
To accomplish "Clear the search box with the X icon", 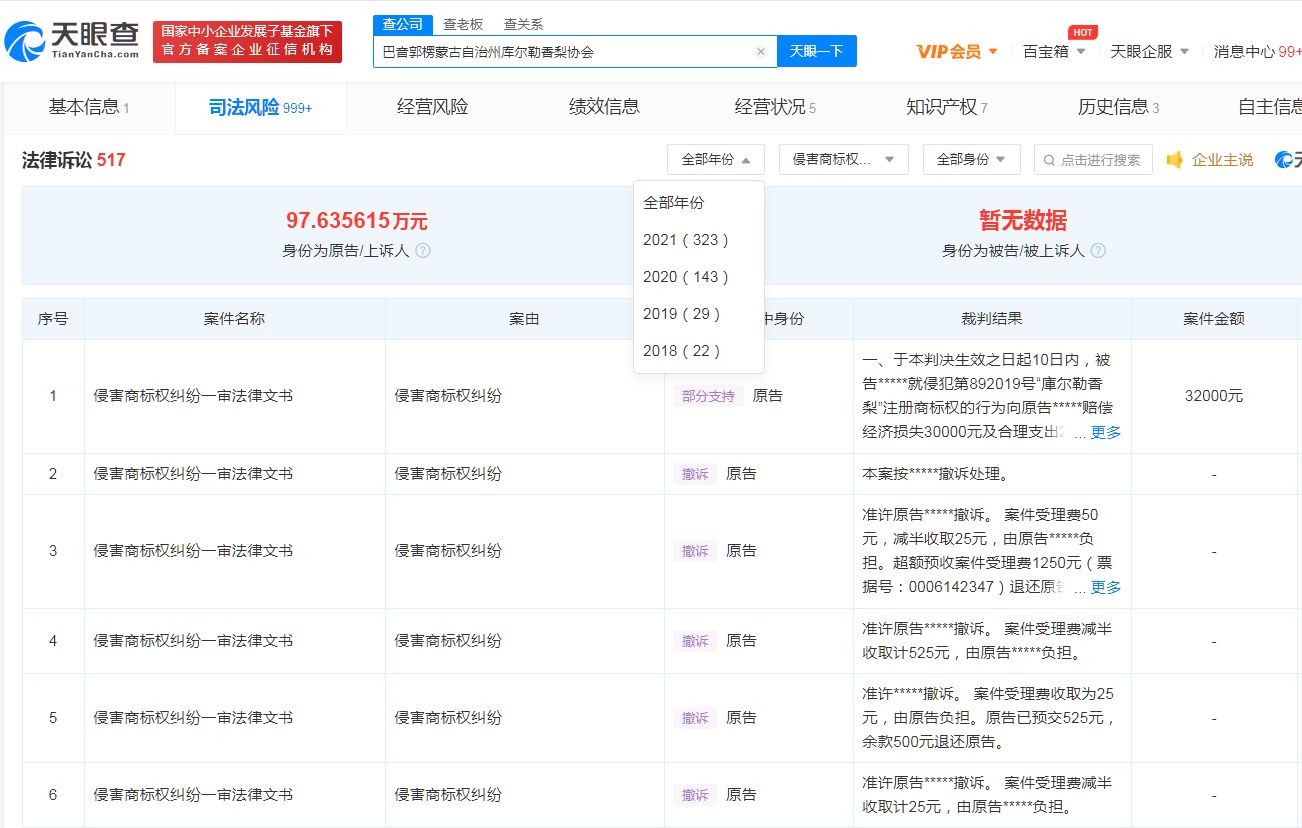I will click(760, 51).
